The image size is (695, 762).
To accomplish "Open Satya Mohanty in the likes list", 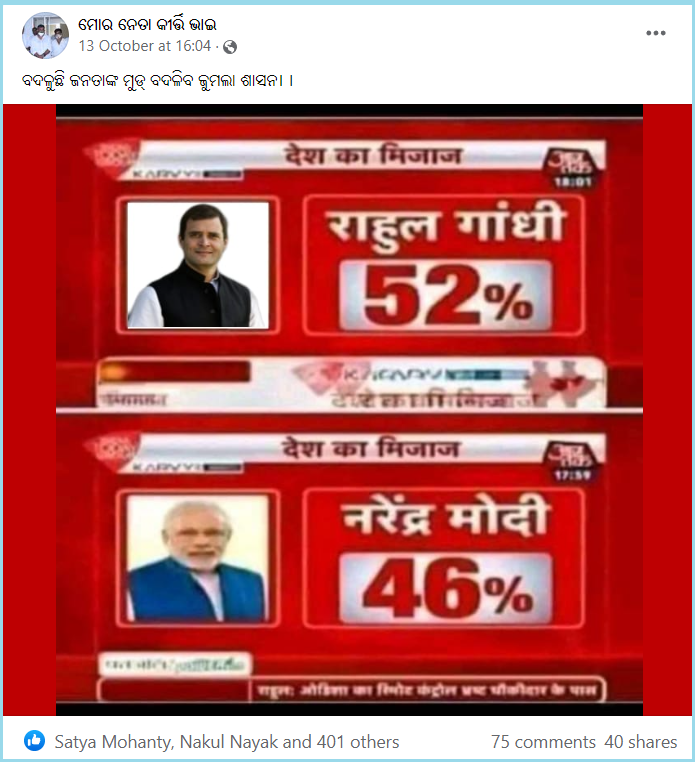I will (x=113, y=742).
